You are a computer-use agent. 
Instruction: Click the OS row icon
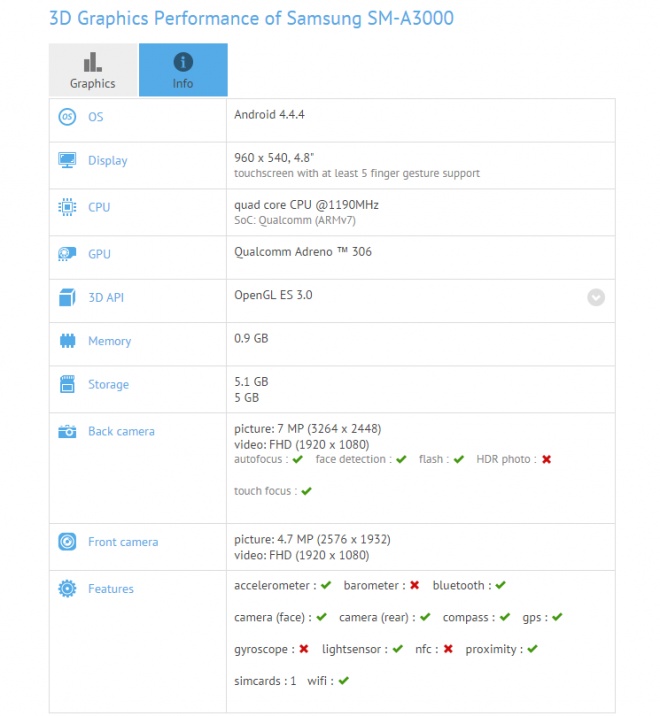(x=67, y=116)
